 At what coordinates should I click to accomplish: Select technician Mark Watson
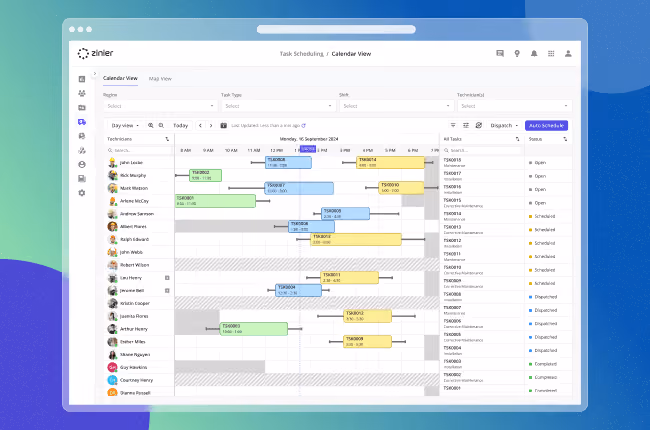[133, 188]
